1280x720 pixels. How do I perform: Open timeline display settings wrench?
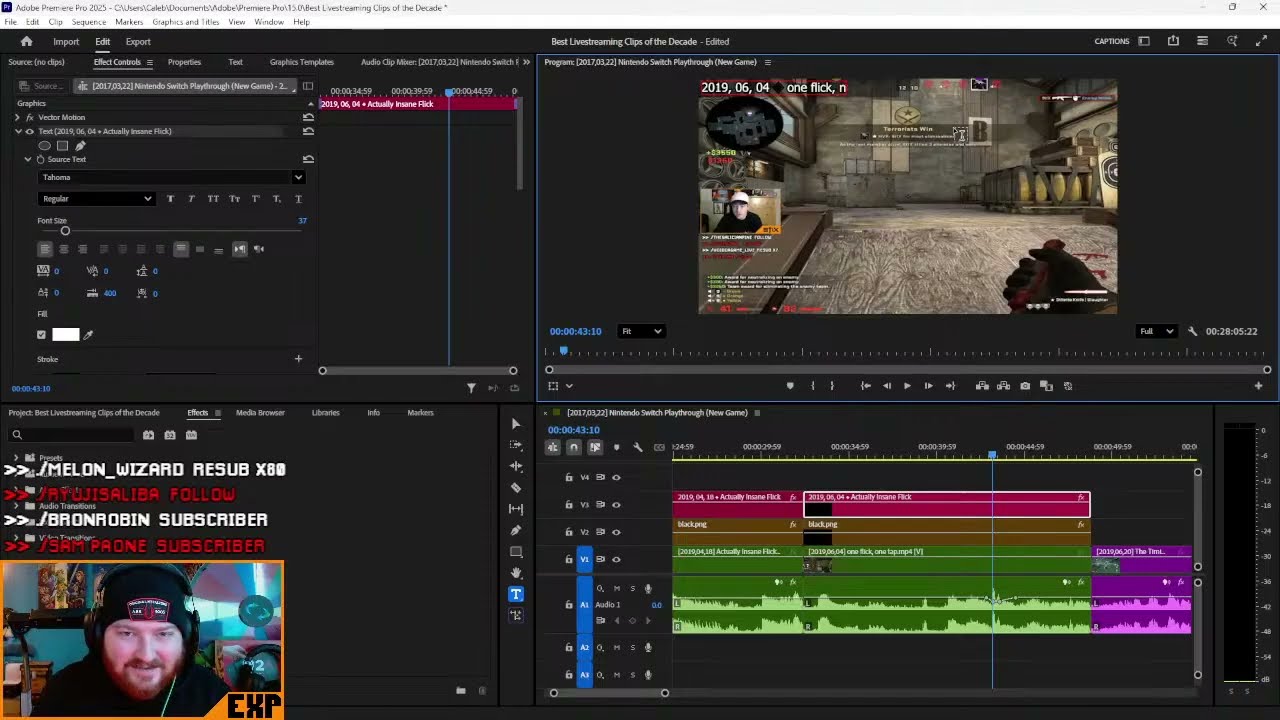pyautogui.click(x=637, y=447)
